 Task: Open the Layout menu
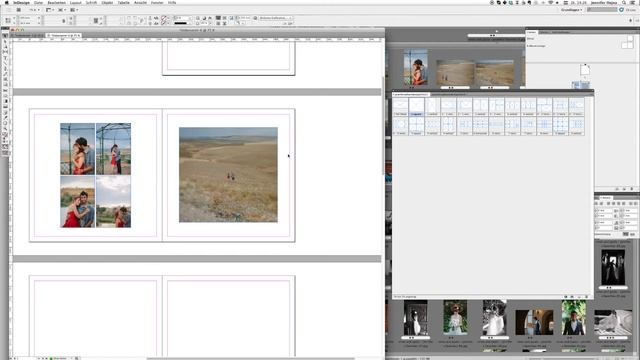76,2
